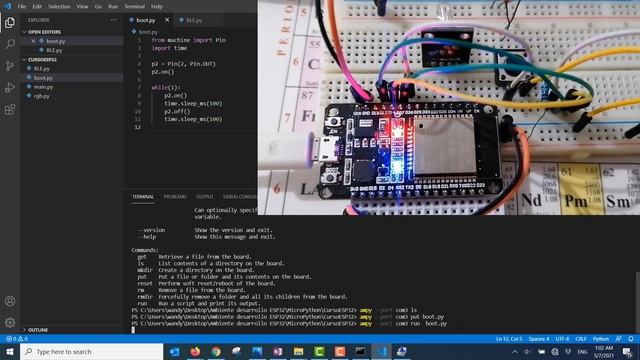
Task: Click Spaces: 4 indentation setting
Action: click(539, 339)
